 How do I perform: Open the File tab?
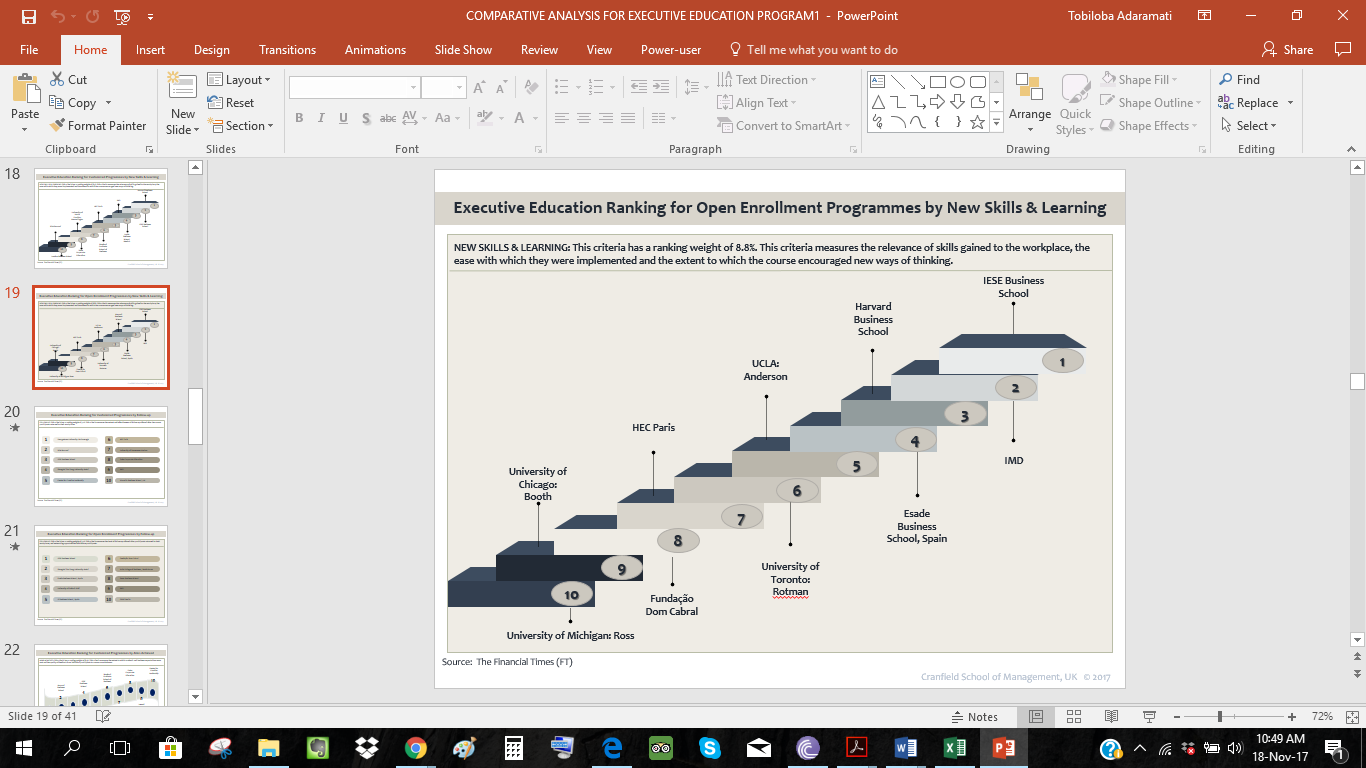click(29, 50)
